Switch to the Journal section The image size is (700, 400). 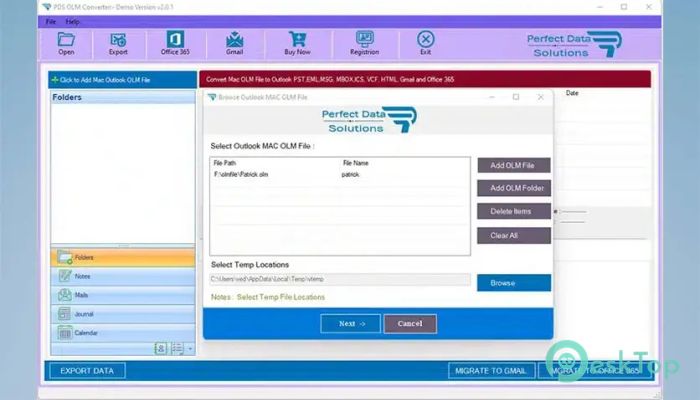[65, 314]
